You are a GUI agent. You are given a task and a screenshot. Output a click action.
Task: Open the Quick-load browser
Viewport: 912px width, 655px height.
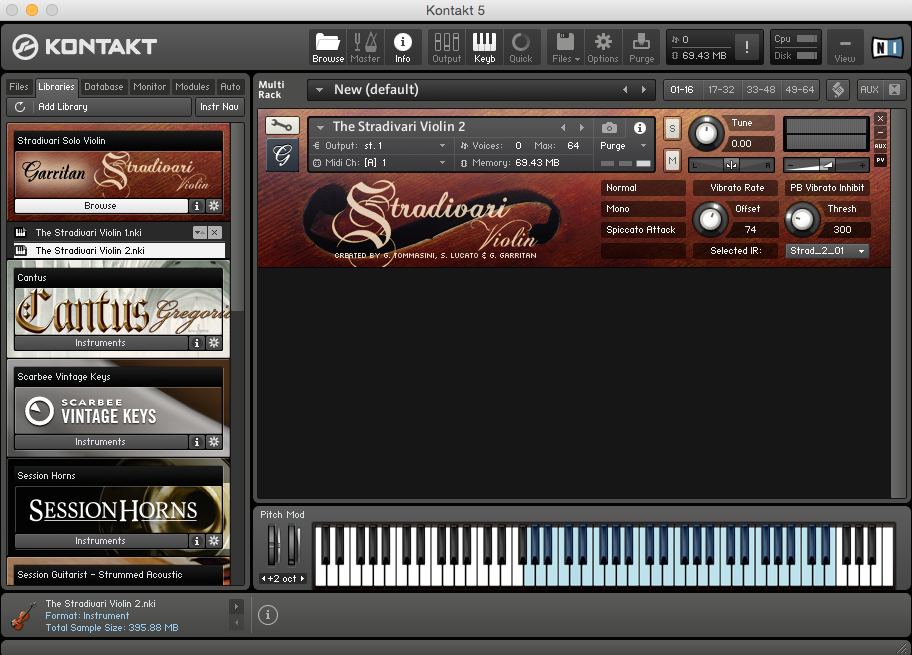click(521, 48)
